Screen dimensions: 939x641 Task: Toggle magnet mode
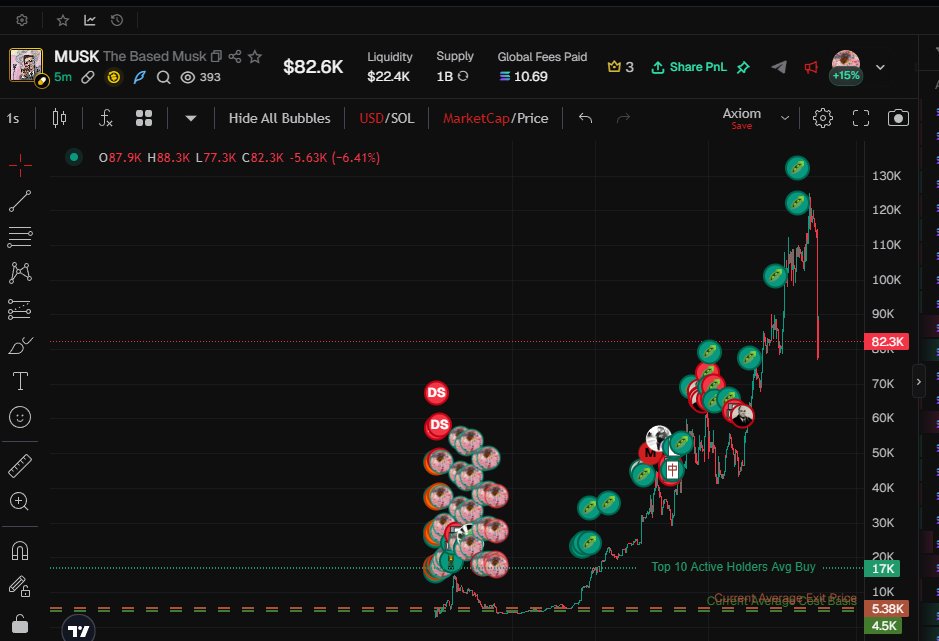(20, 551)
